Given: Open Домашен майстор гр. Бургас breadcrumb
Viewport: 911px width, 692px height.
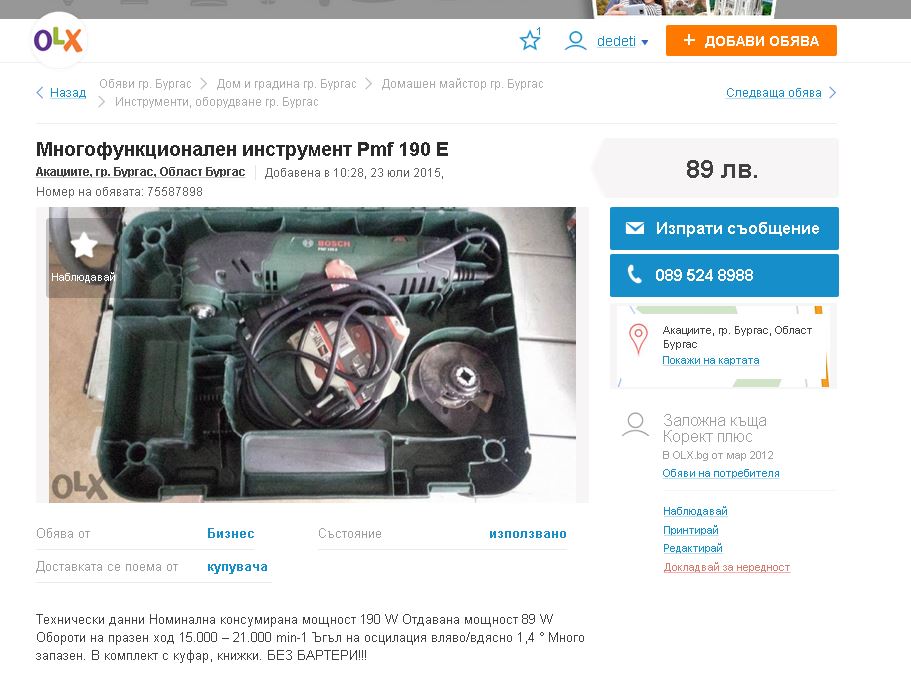Looking at the screenshot, I should (x=462, y=84).
